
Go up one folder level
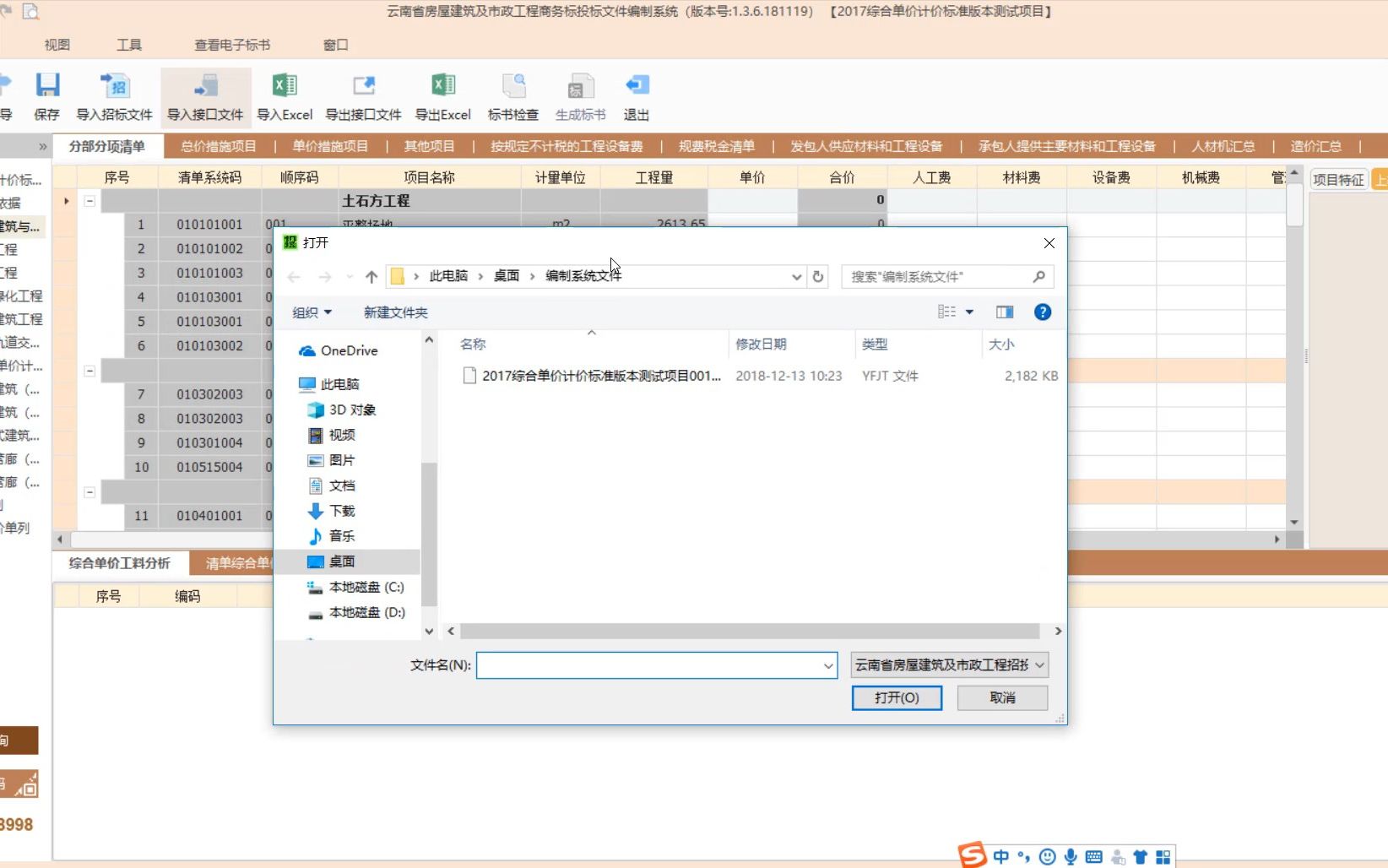371,277
